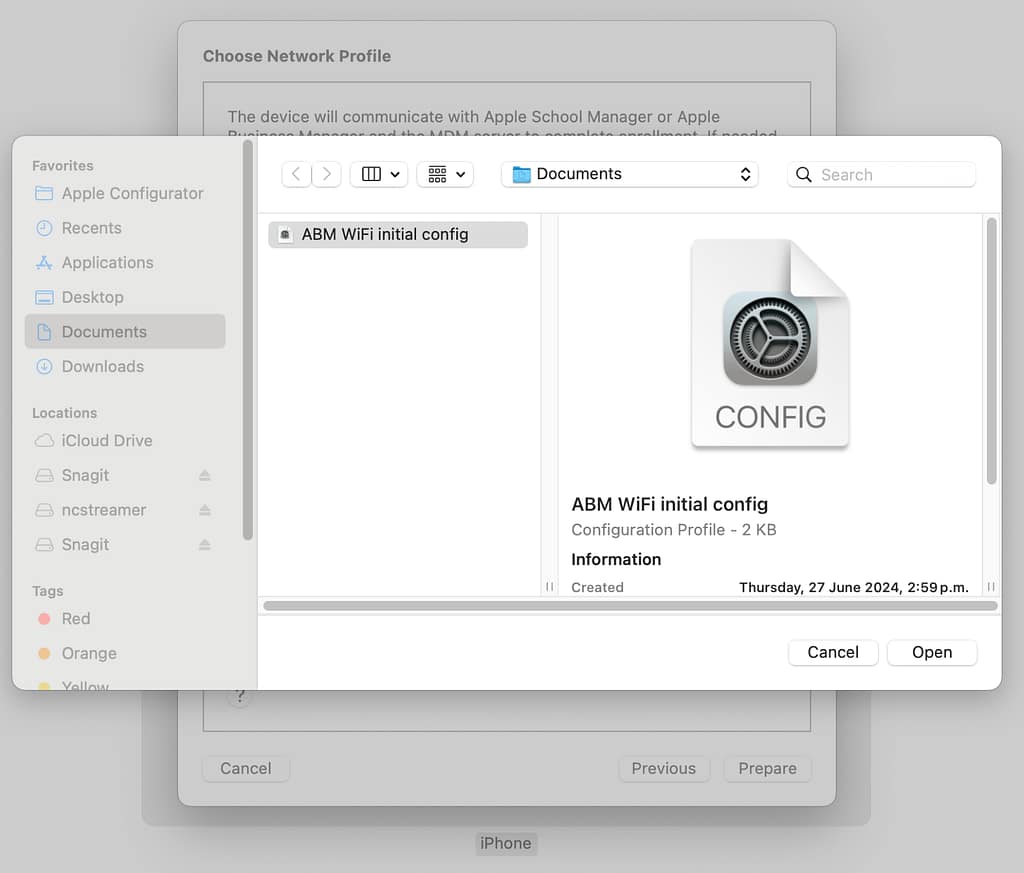
Task: Select the ABM WiFi initial config file
Action: coord(397,234)
